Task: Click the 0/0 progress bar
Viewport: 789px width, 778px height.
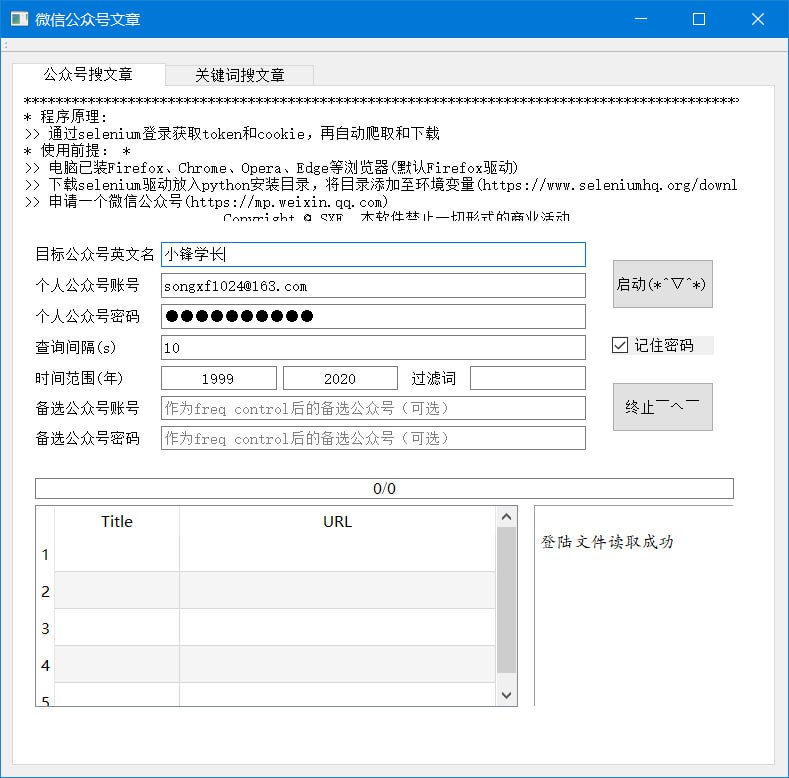Action: tap(384, 489)
